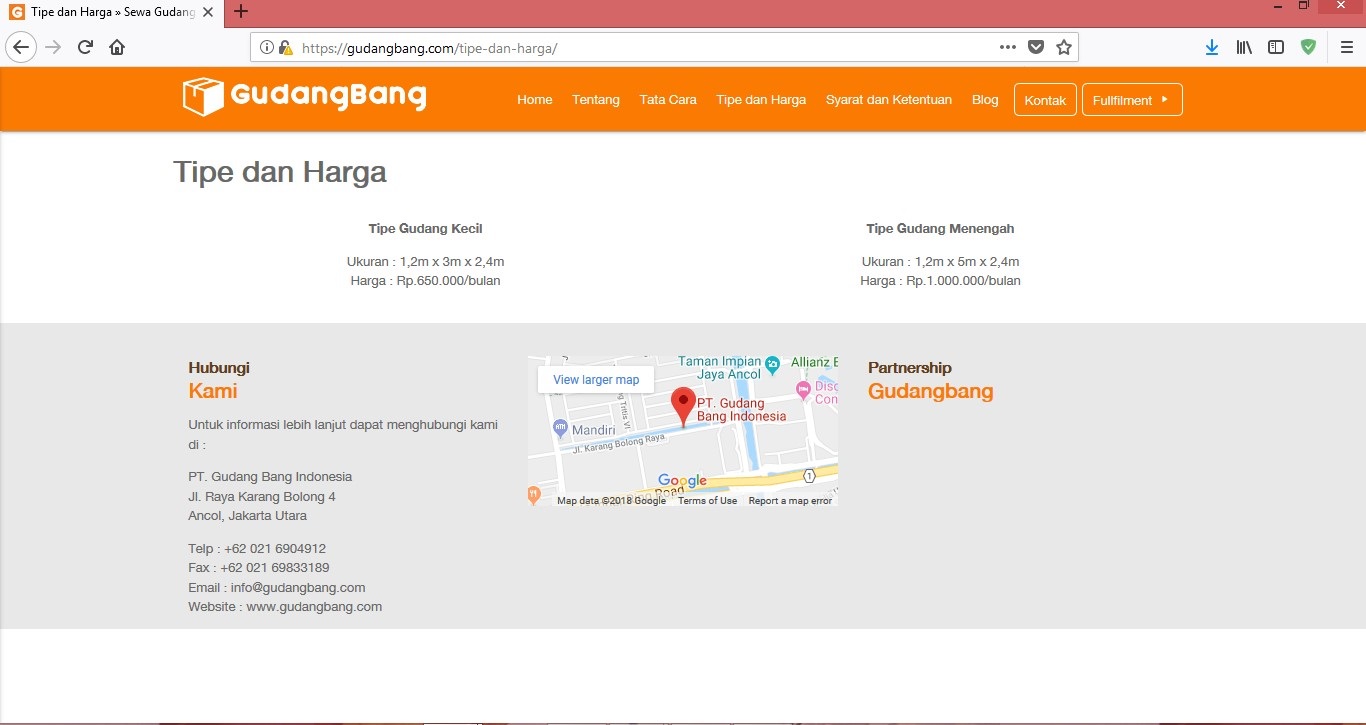Viewport: 1366px width, 725px height.
Task: Click the Fax +62 021 69833189 text
Action: (x=259, y=568)
